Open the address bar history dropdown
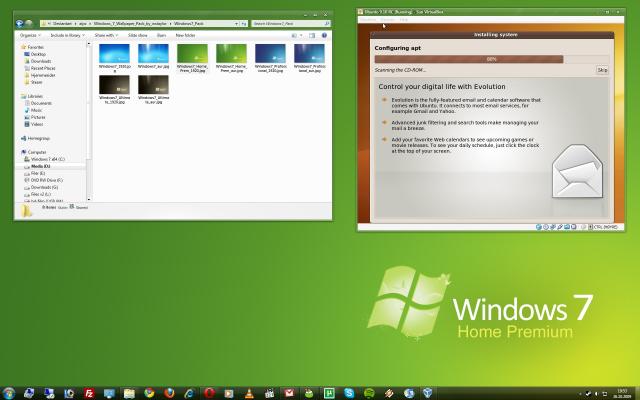This screenshot has width=640, height=400. pos(236,24)
